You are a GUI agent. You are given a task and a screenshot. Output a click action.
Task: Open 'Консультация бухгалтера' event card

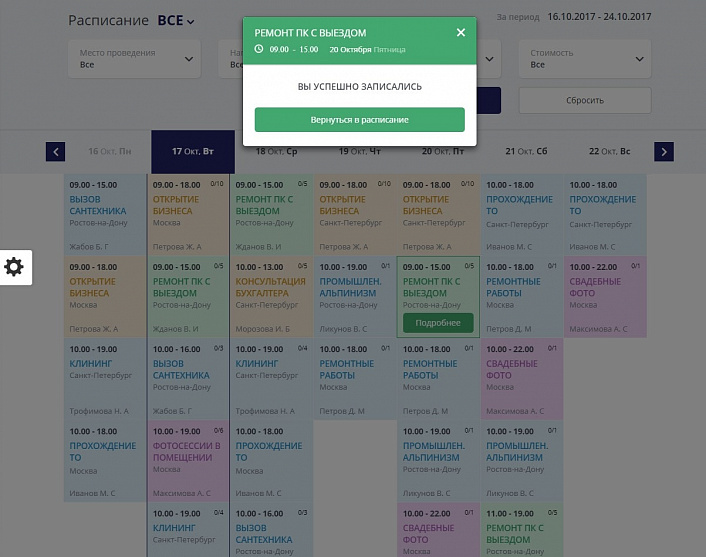[271, 296]
